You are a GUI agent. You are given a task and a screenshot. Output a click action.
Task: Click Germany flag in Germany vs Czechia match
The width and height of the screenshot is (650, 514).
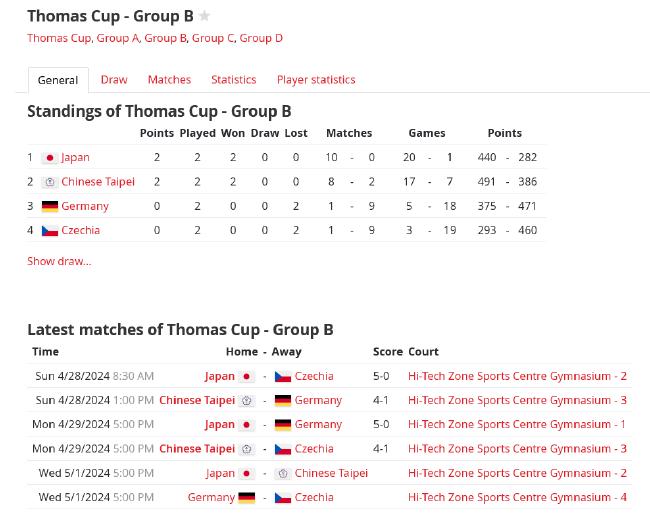point(247,497)
